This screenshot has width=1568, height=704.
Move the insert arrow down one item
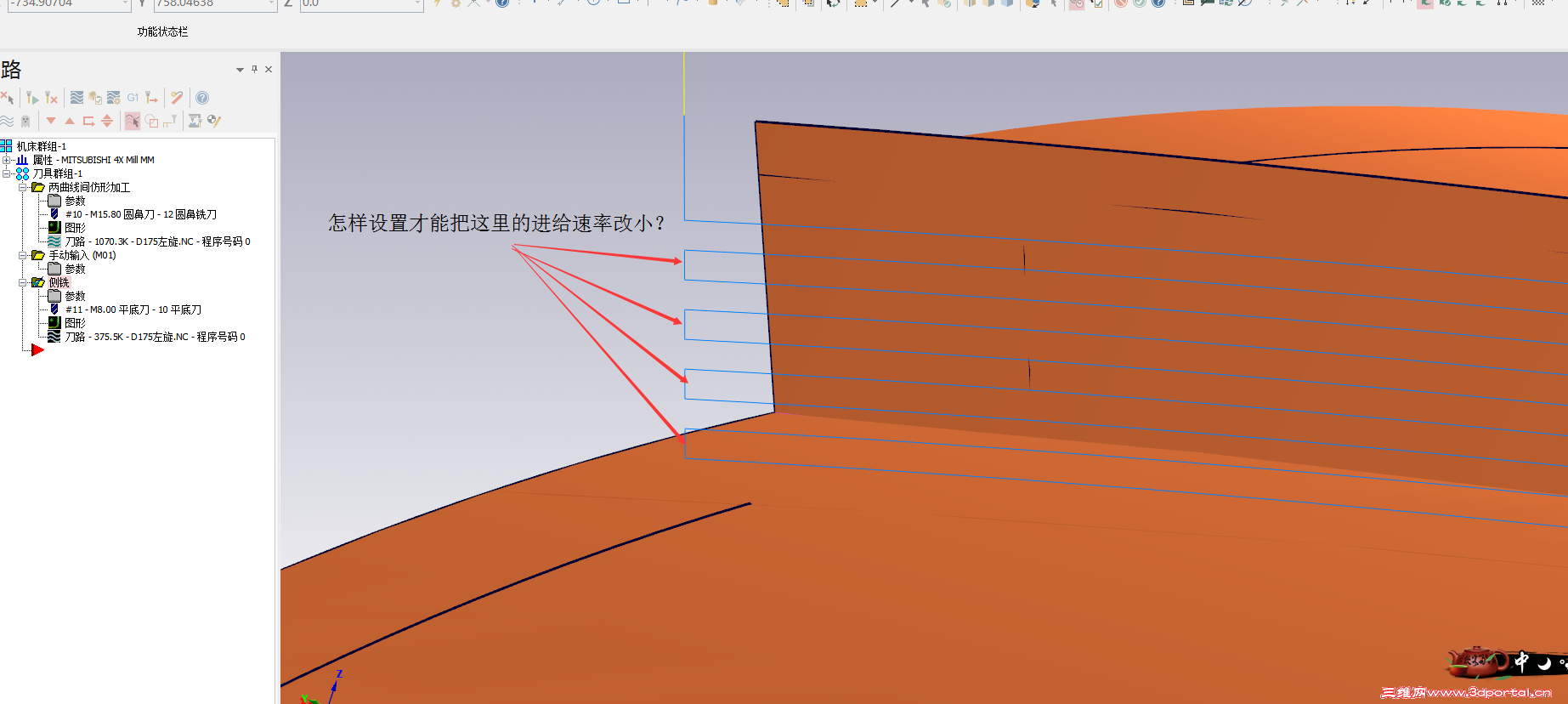click(x=51, y=121)
